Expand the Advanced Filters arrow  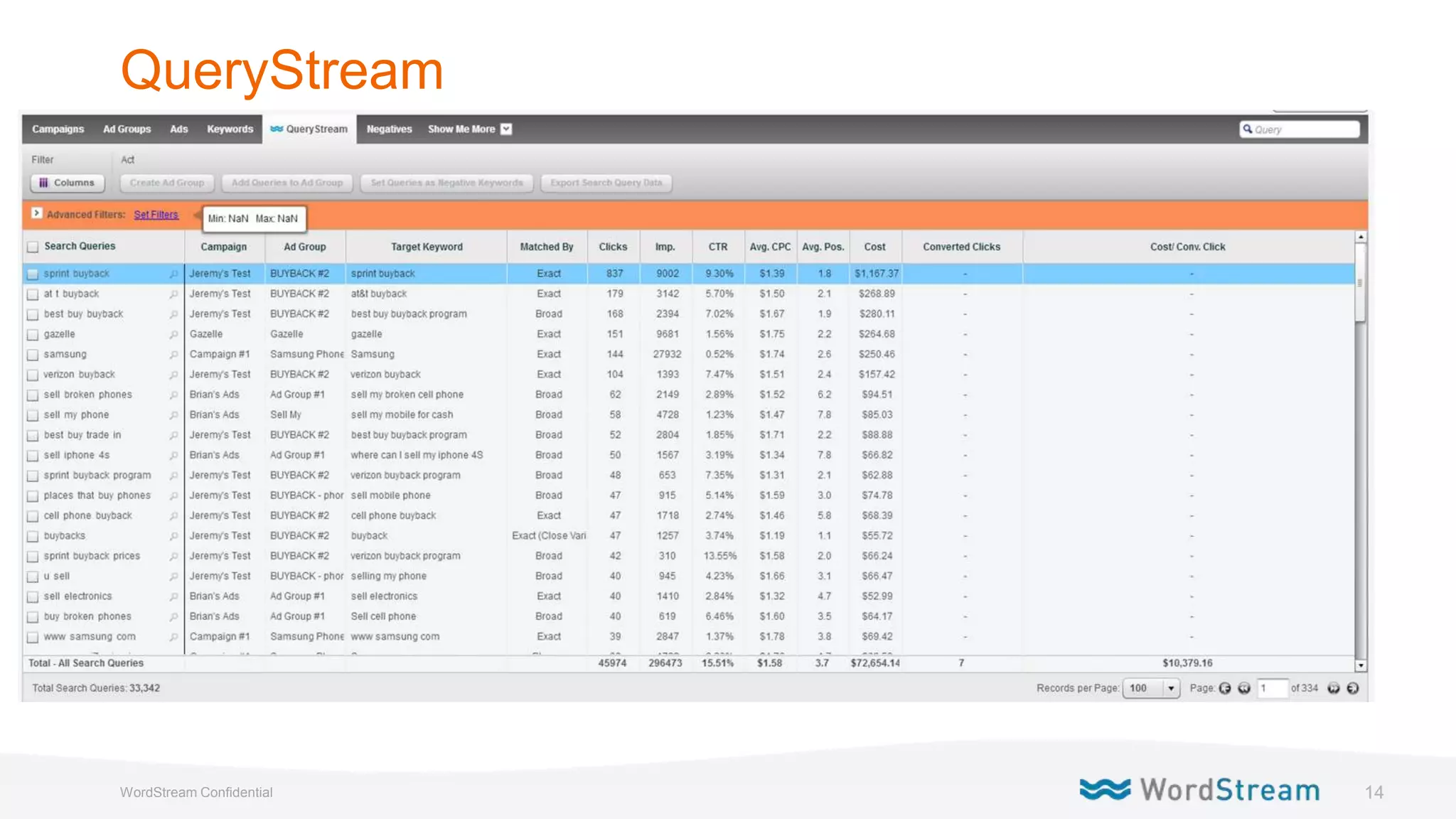coord(36,213)
